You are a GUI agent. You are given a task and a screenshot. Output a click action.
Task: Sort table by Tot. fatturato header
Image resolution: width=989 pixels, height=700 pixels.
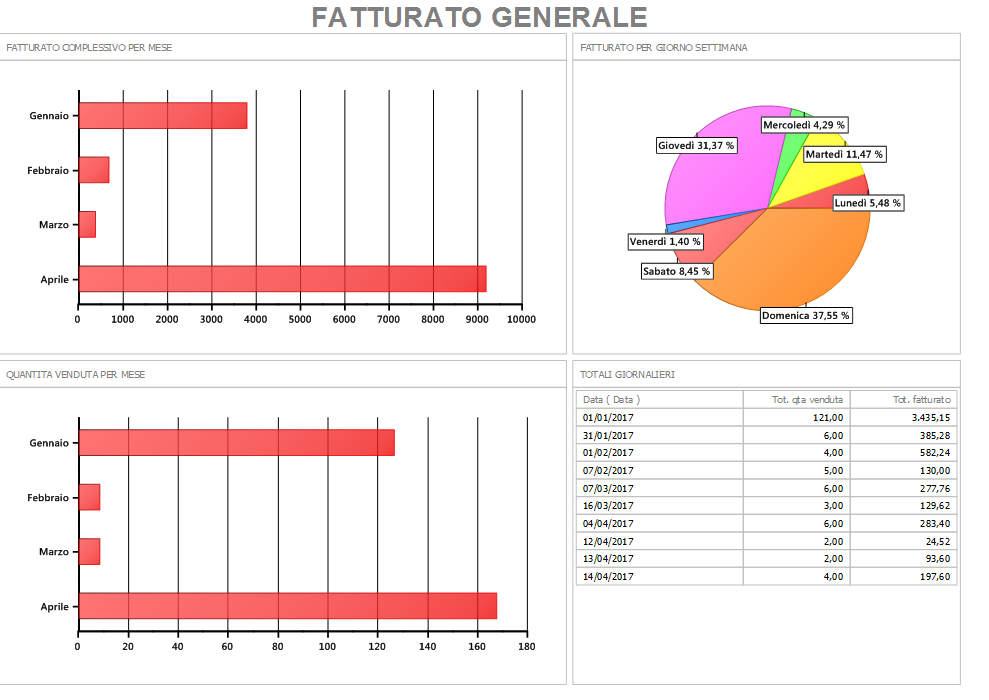point(903,400)
